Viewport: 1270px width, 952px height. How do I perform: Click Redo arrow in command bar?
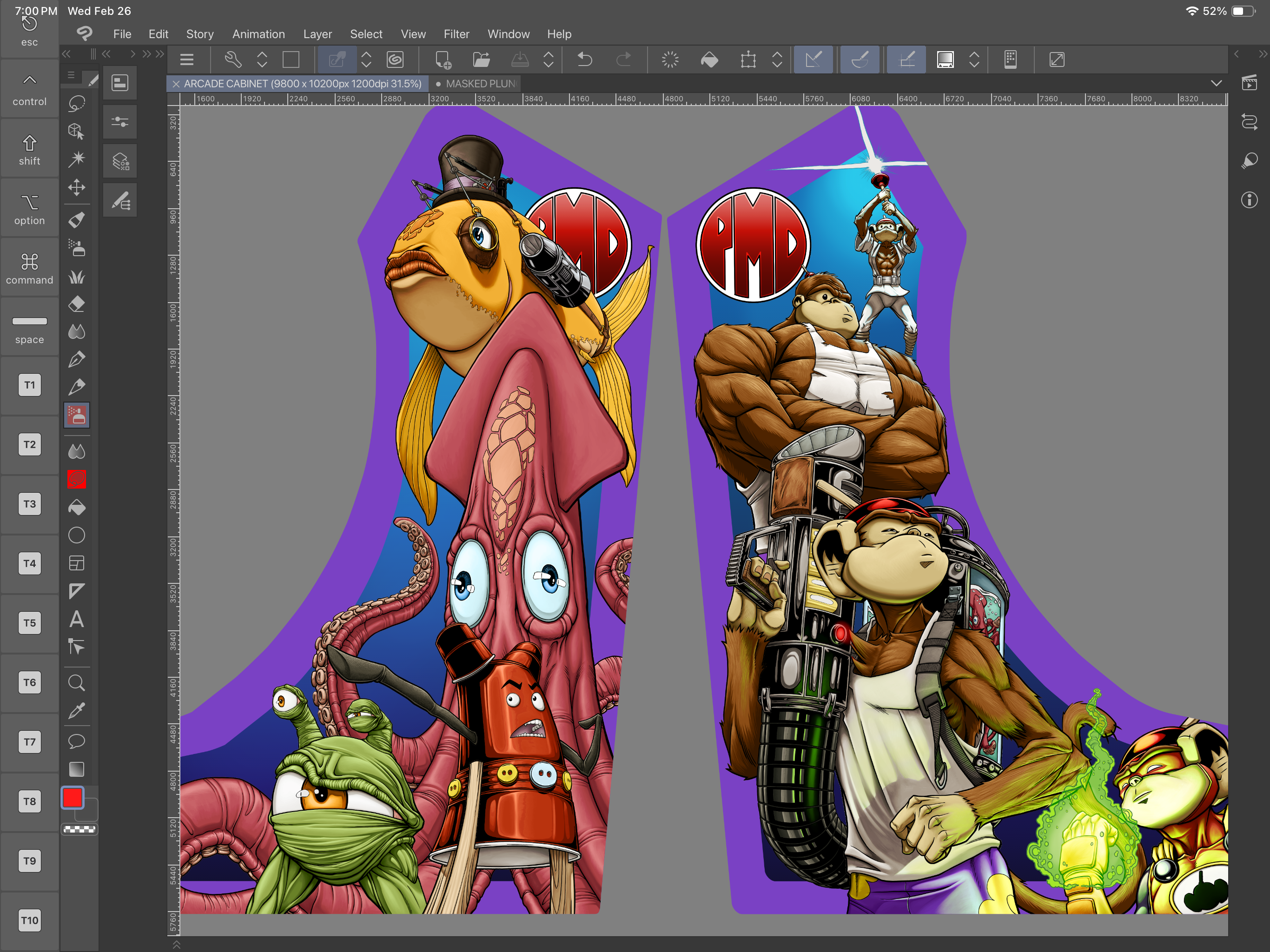(x=623, y=59)
